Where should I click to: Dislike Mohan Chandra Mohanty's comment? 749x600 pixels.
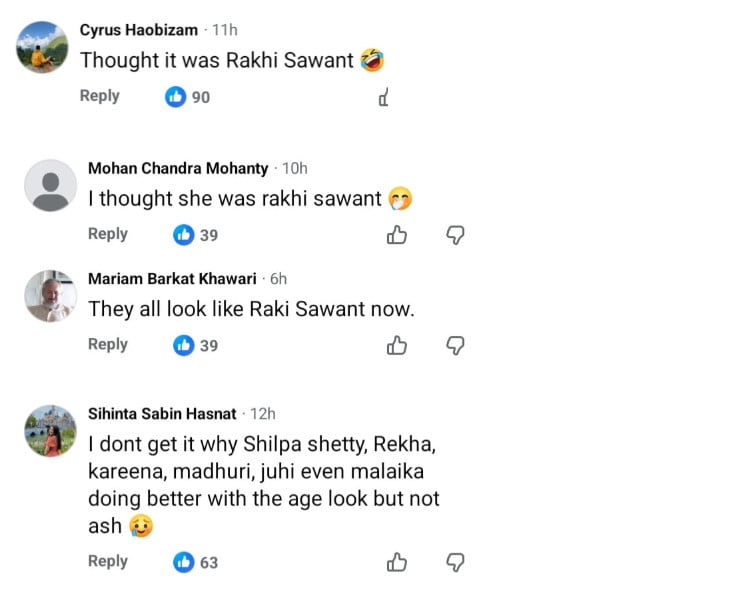point(455,235)
